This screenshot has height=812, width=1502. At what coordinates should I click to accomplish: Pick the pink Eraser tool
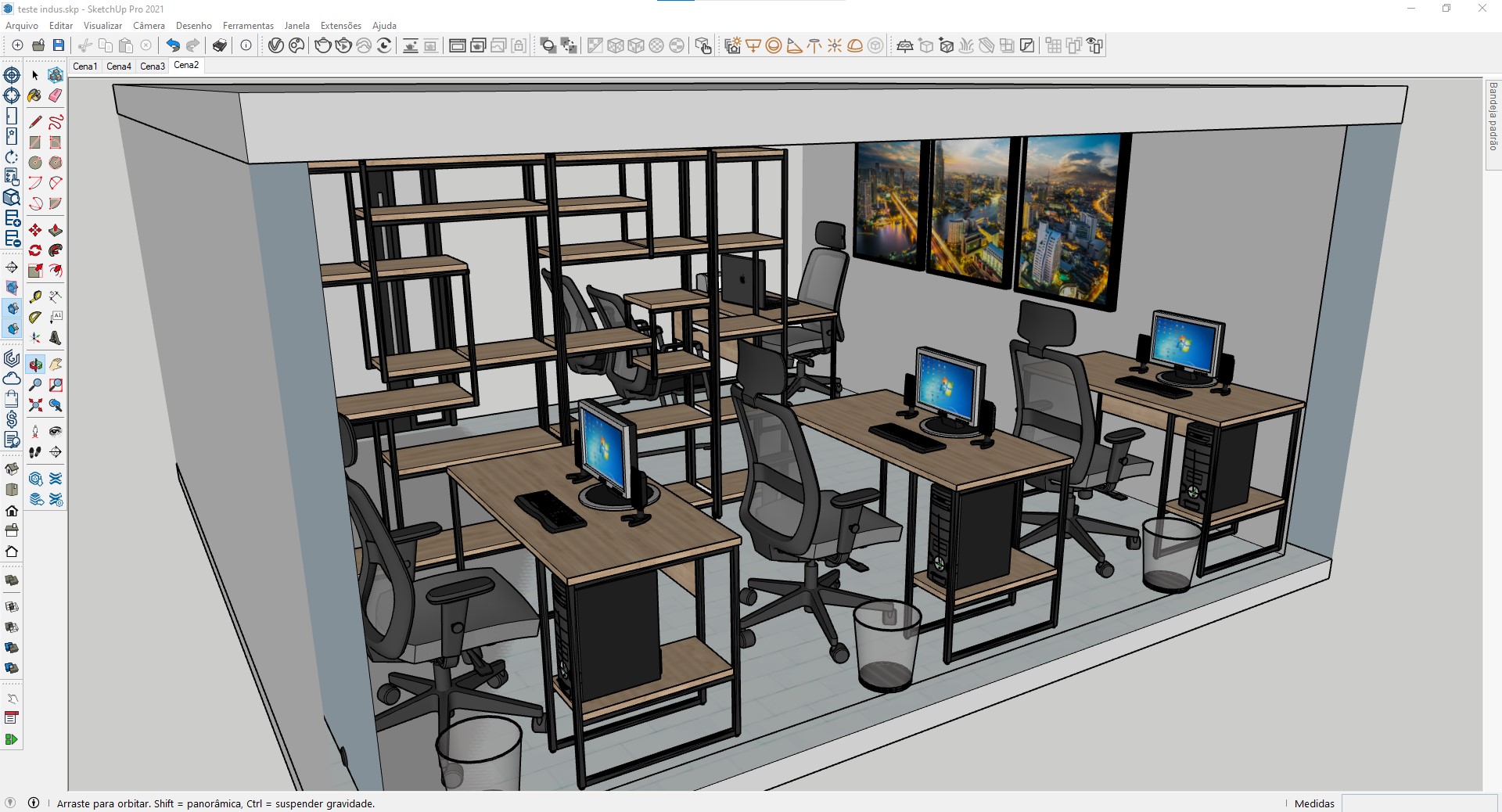[x=56, y=95]
